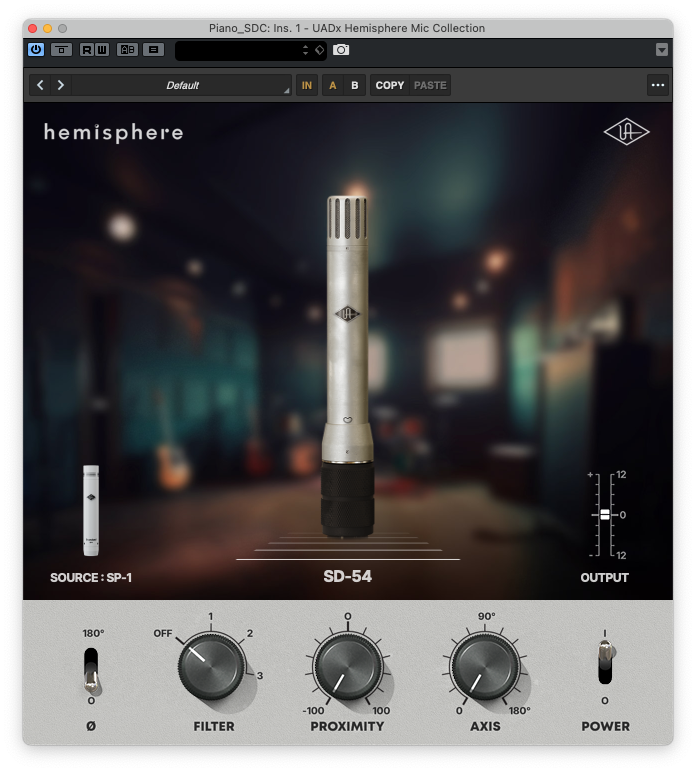
Task: Click the PROXIMITY knob
Action: coord(348,667)
